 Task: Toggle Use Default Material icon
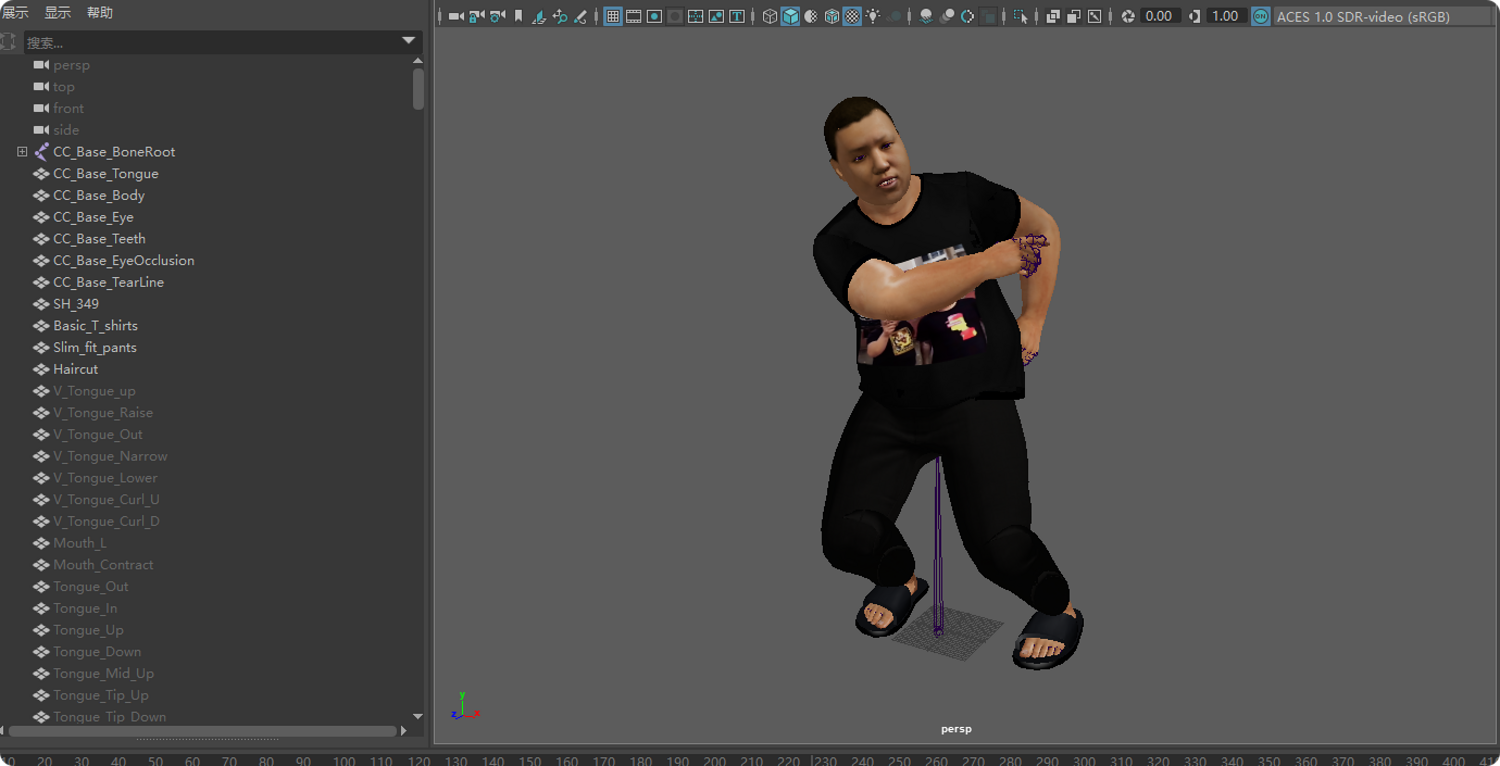pos(811,16)
